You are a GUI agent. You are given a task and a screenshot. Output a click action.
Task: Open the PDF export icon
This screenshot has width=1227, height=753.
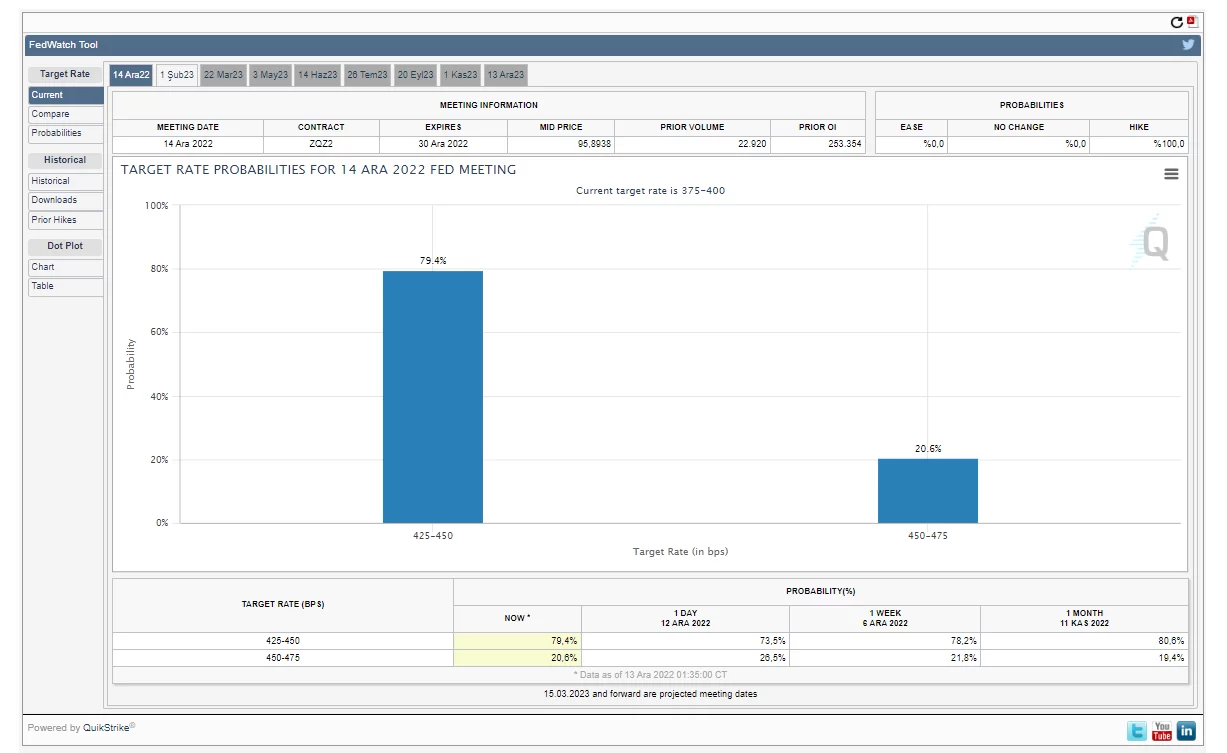pyautogui.click(x=1191, y=21)
